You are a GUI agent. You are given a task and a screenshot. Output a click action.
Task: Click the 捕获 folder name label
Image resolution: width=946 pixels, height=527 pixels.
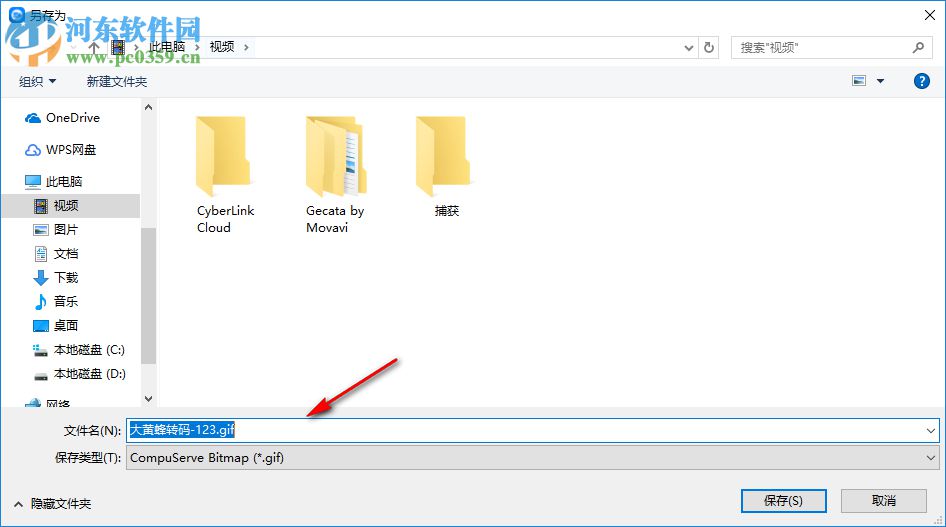pyautogui.click(x=447, y=210)
